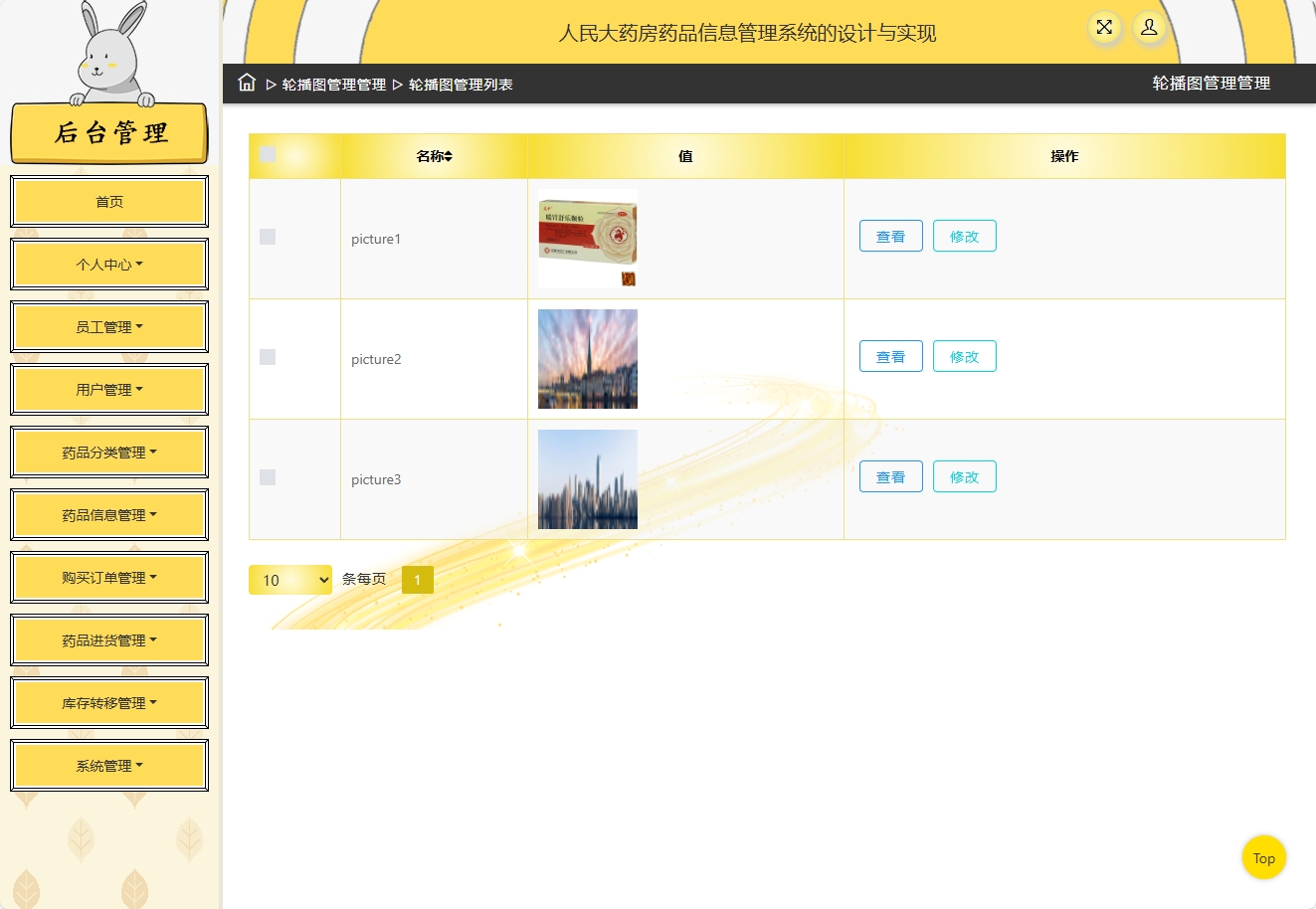The height and width of the screenshot is (909, 1316).
Task: Click the fullscreen expand icon in header
Action: coord(1104,28)
